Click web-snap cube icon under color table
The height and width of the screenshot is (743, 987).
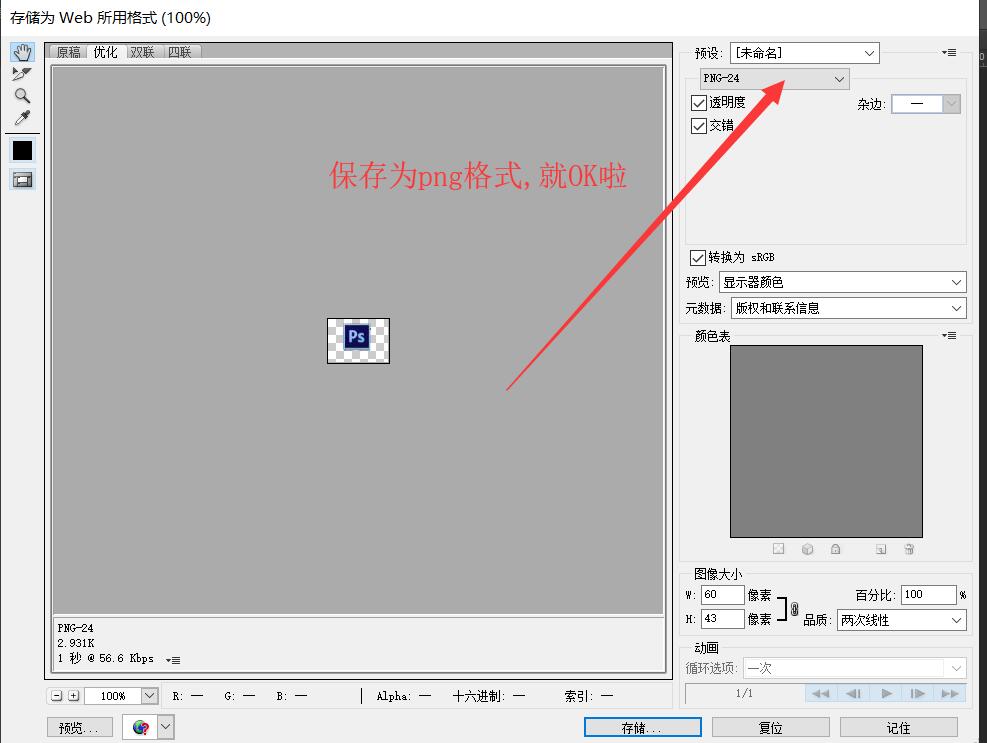click(x=808, y=549)
